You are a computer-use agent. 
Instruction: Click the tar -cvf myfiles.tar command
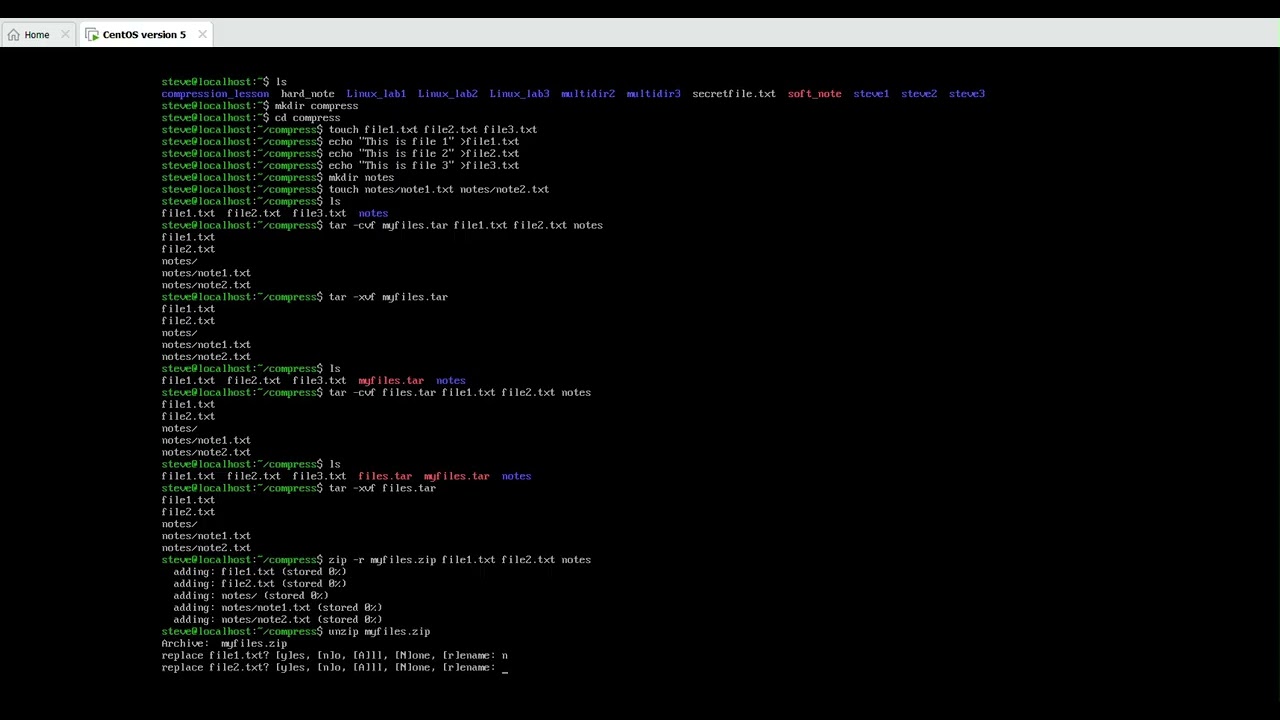coord(466,226)
